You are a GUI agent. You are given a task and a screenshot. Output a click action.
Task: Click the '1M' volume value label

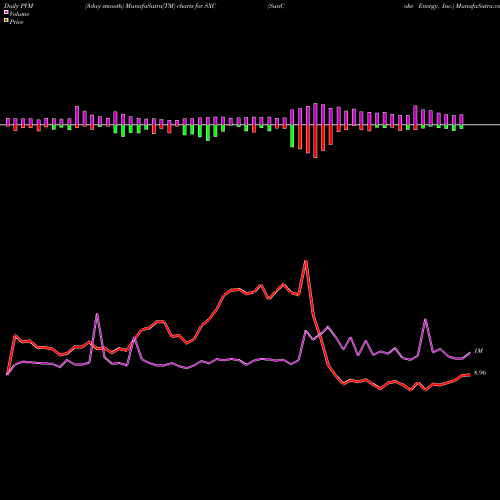(x=478, y=351)
